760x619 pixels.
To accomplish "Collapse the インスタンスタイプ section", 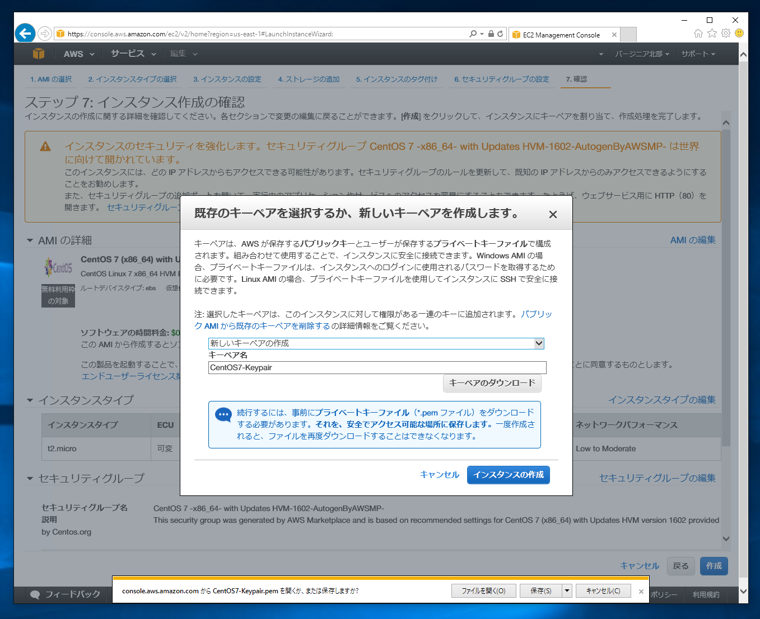I will 30,400.
